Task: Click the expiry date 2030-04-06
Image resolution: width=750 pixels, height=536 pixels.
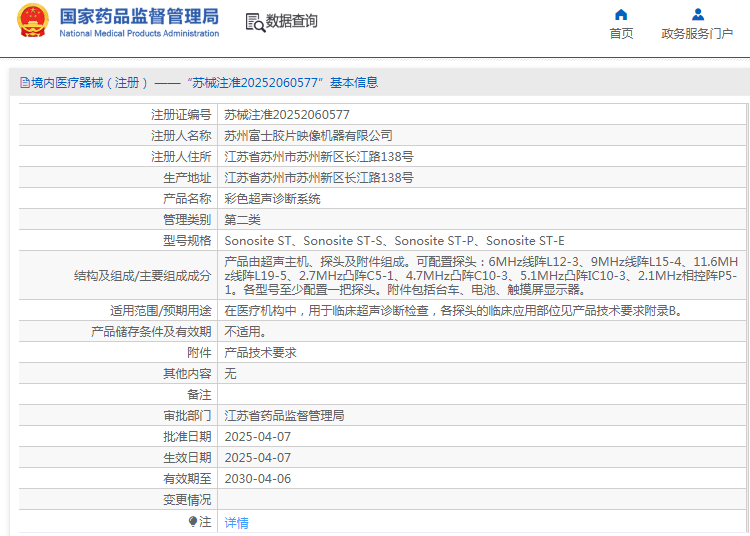Action: click(258, 479)
